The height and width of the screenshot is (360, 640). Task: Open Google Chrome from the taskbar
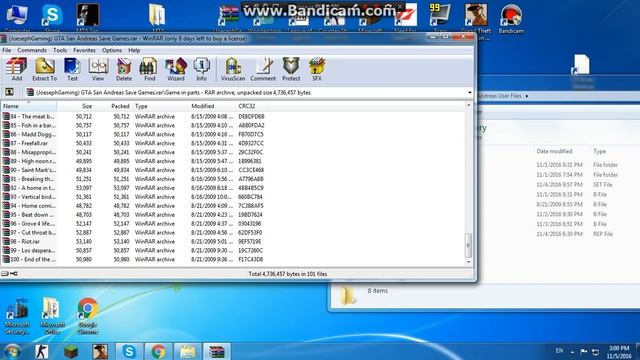pyautogui.click(x=158, y=351)
